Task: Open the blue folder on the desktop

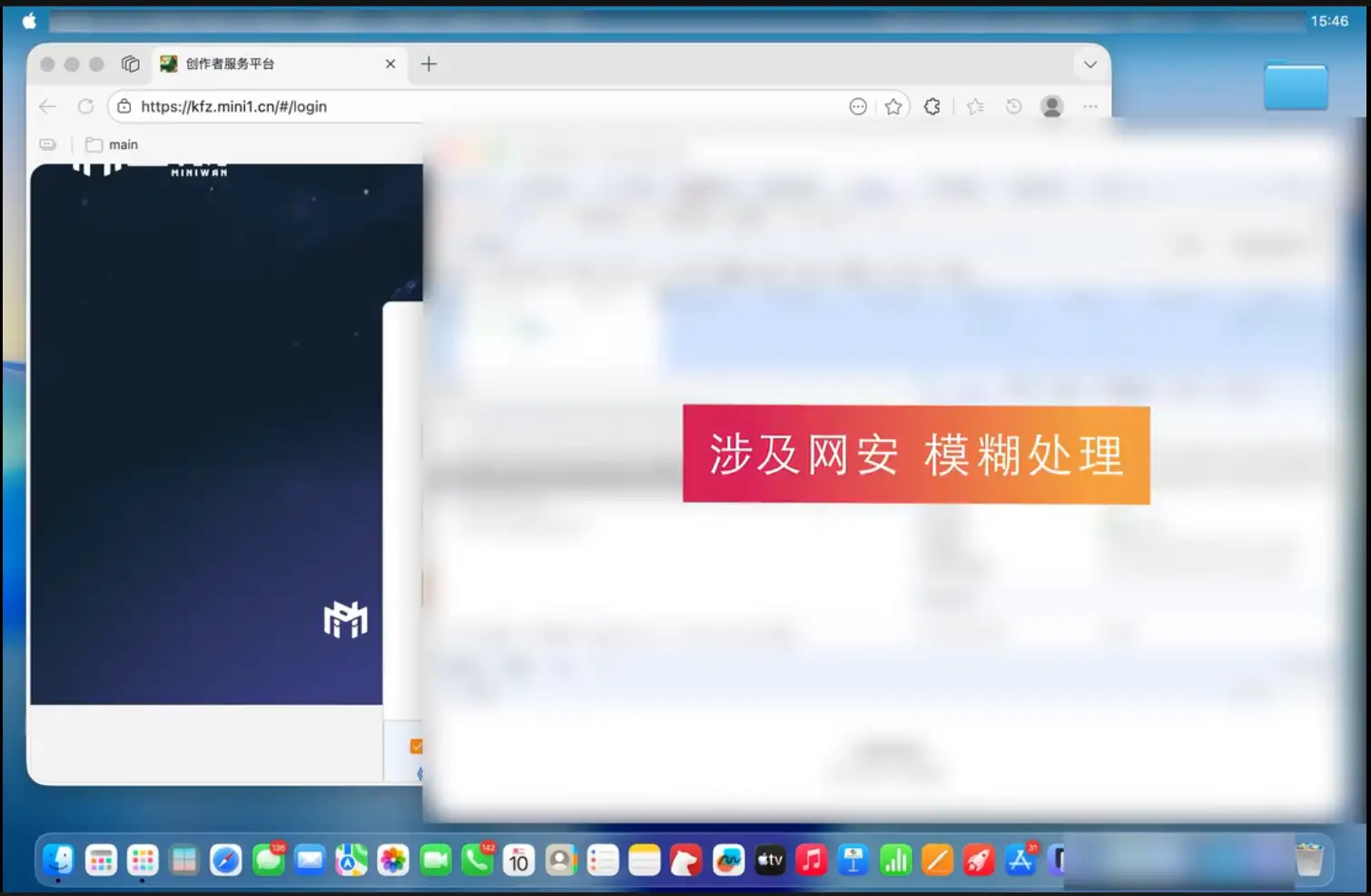Action: [x=1296, y=86]
